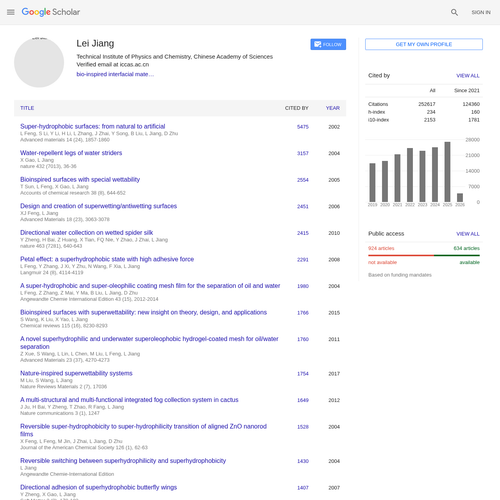Image resolution: width=500 pixels, height=500 pixels.
Task: Open hydrogel-coated mesh for oil/water separation article
Action: (149, 343)
